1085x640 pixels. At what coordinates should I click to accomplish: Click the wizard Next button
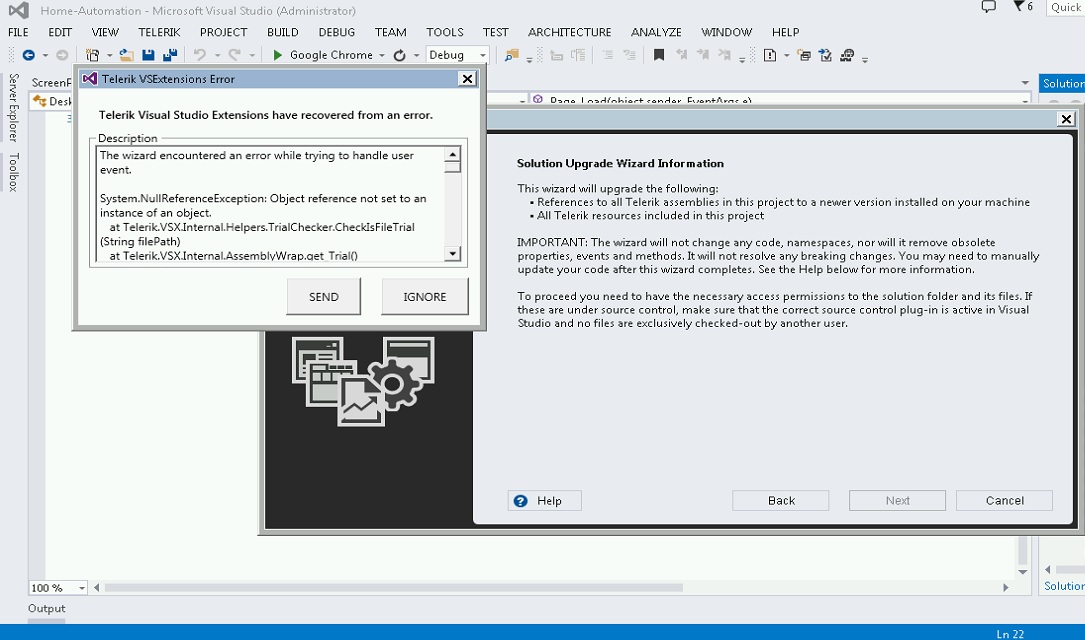[x=897, y=501]
